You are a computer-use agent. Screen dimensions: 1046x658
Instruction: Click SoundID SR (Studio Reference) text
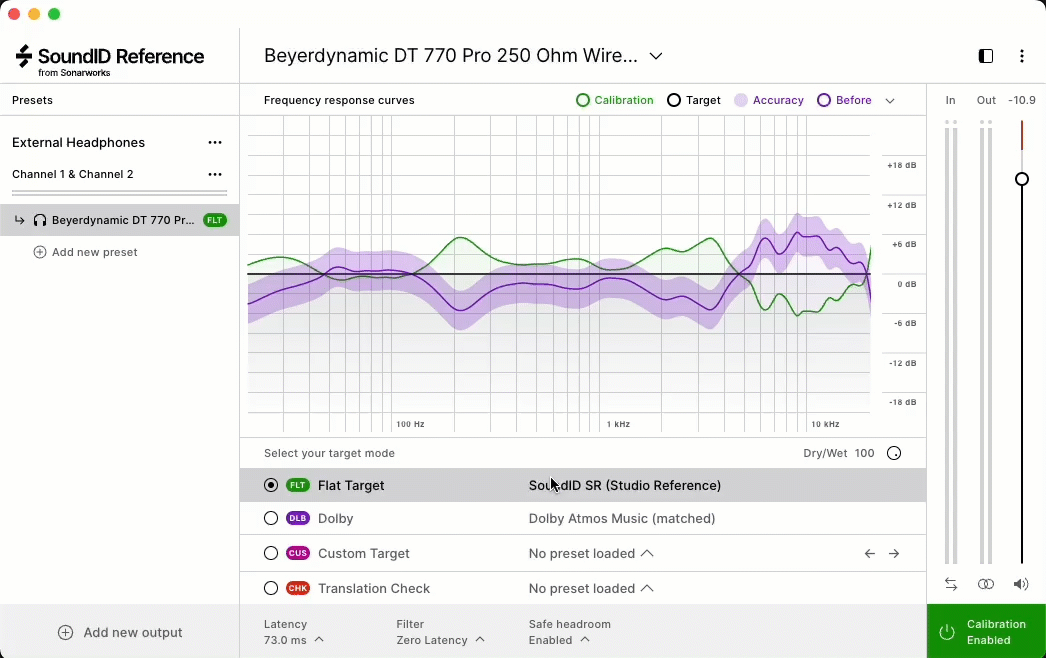(x=624, y=485)
